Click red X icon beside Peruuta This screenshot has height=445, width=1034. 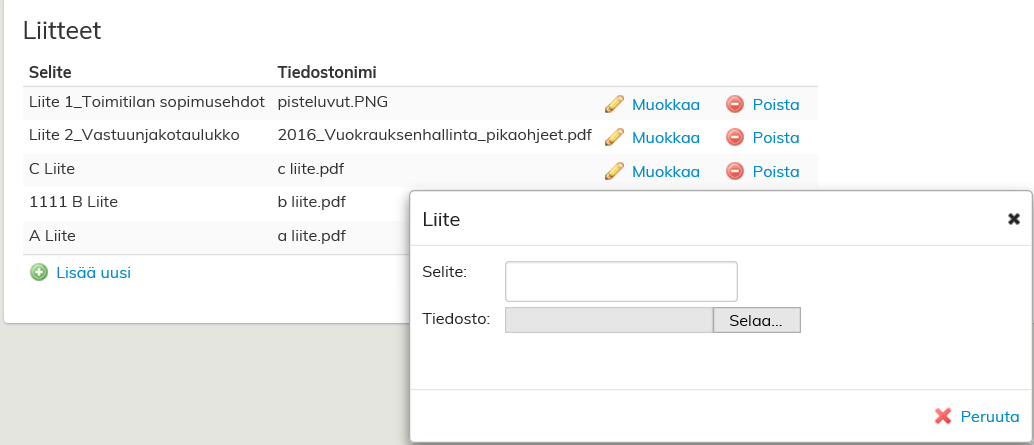coord(942,416)
